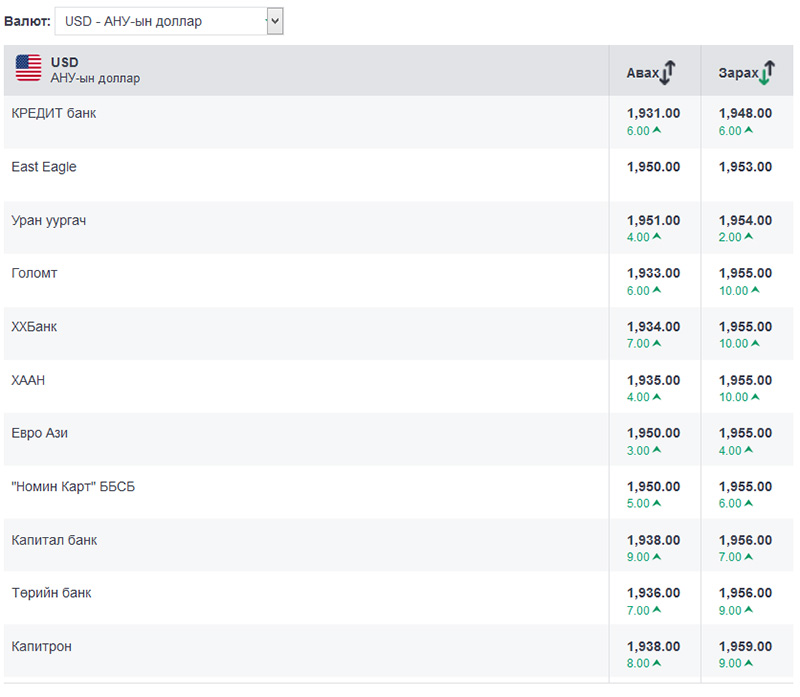This screenshot has height=697, width=800.
Task: Click up arrow beside Уран уургач's Зарах 2.00 change
Action: (x=749, y=237)
